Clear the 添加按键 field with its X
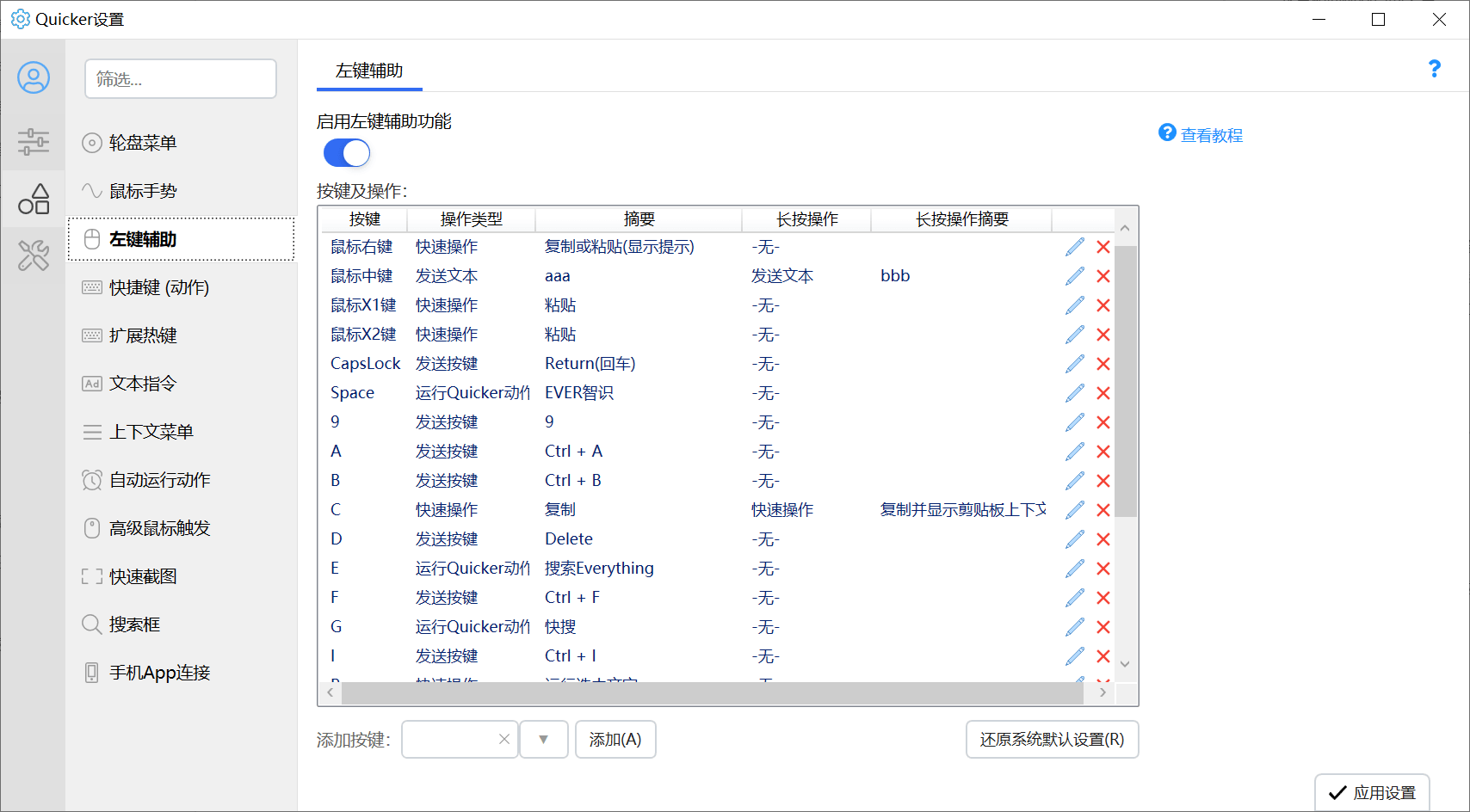The height and width of the screenshot is (812, 1470). 504,740
